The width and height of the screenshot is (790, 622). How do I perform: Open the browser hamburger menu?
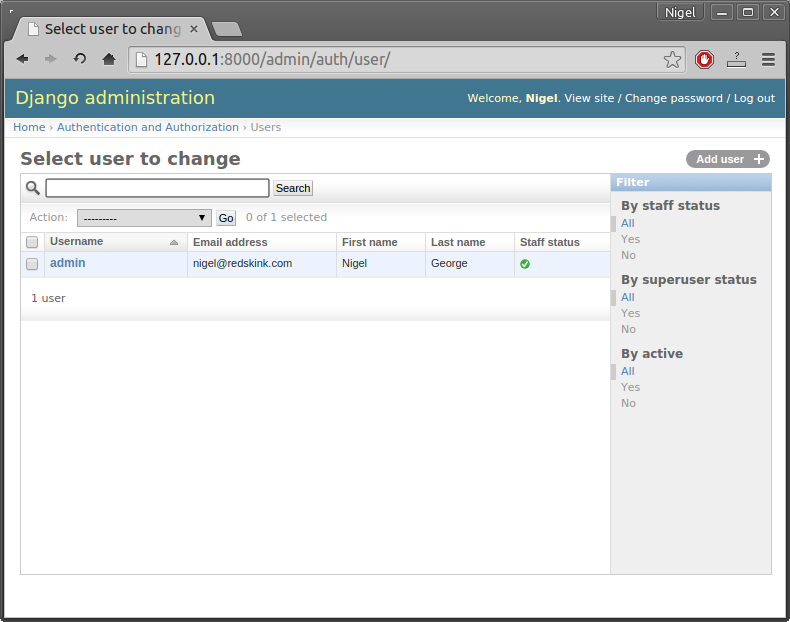click(768, 59)
